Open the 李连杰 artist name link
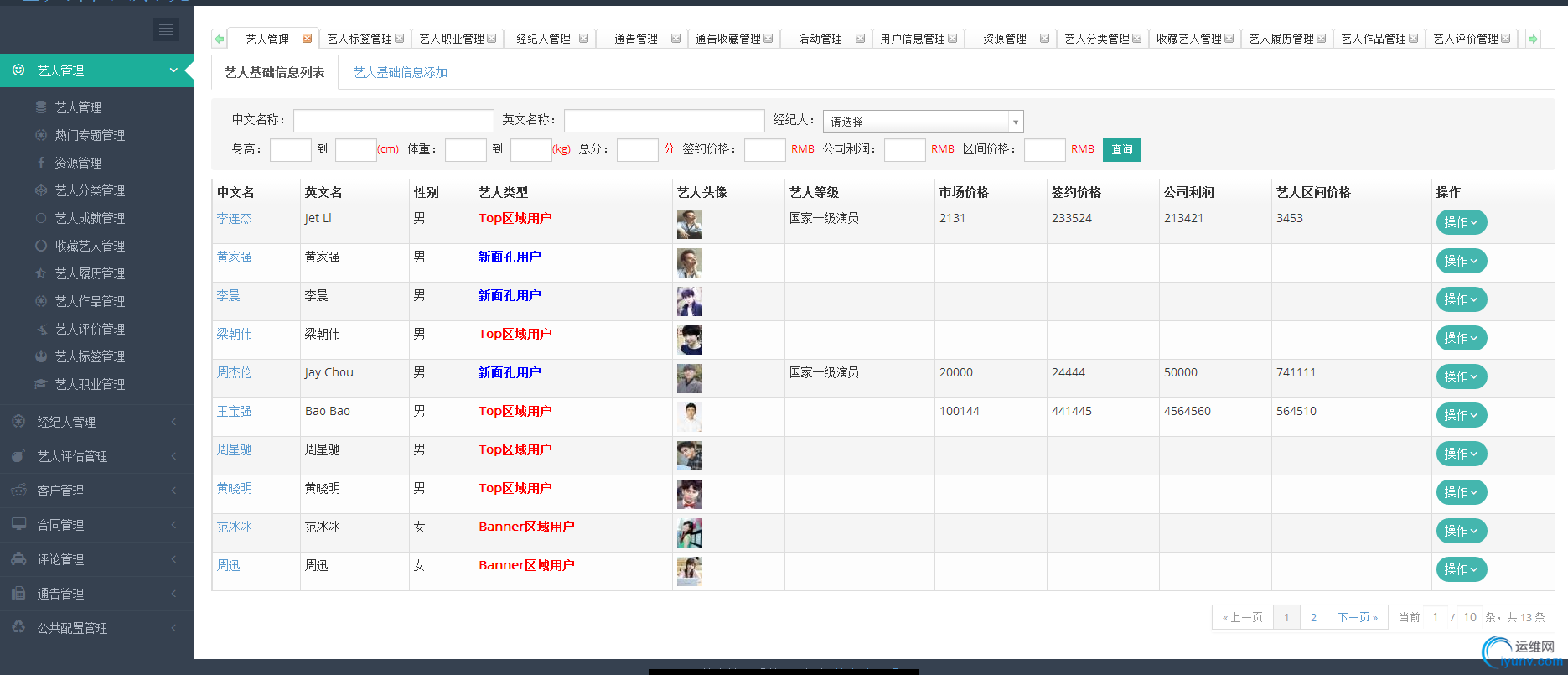This screenshot has width=1568, height=675. (234, 218)
